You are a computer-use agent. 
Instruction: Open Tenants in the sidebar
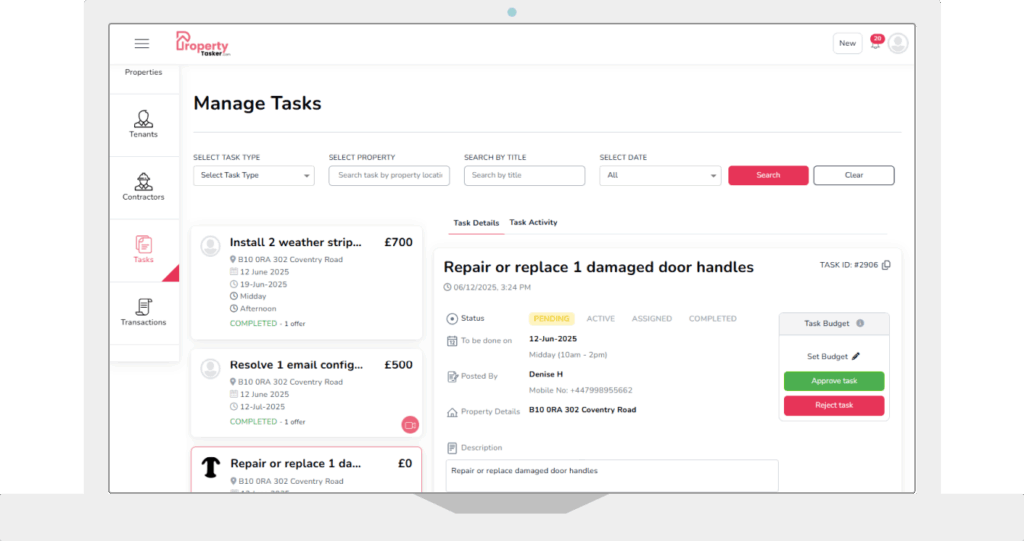click(x=143, y=124)
